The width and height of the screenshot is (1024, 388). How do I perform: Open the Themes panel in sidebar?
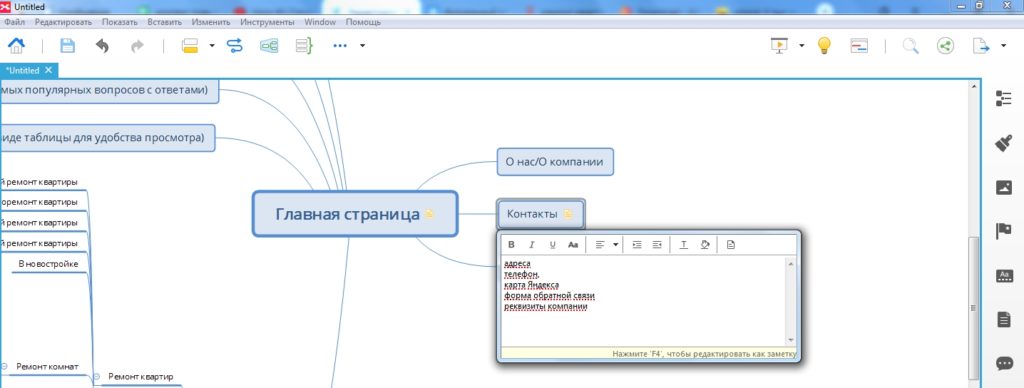pos(1003,276)
